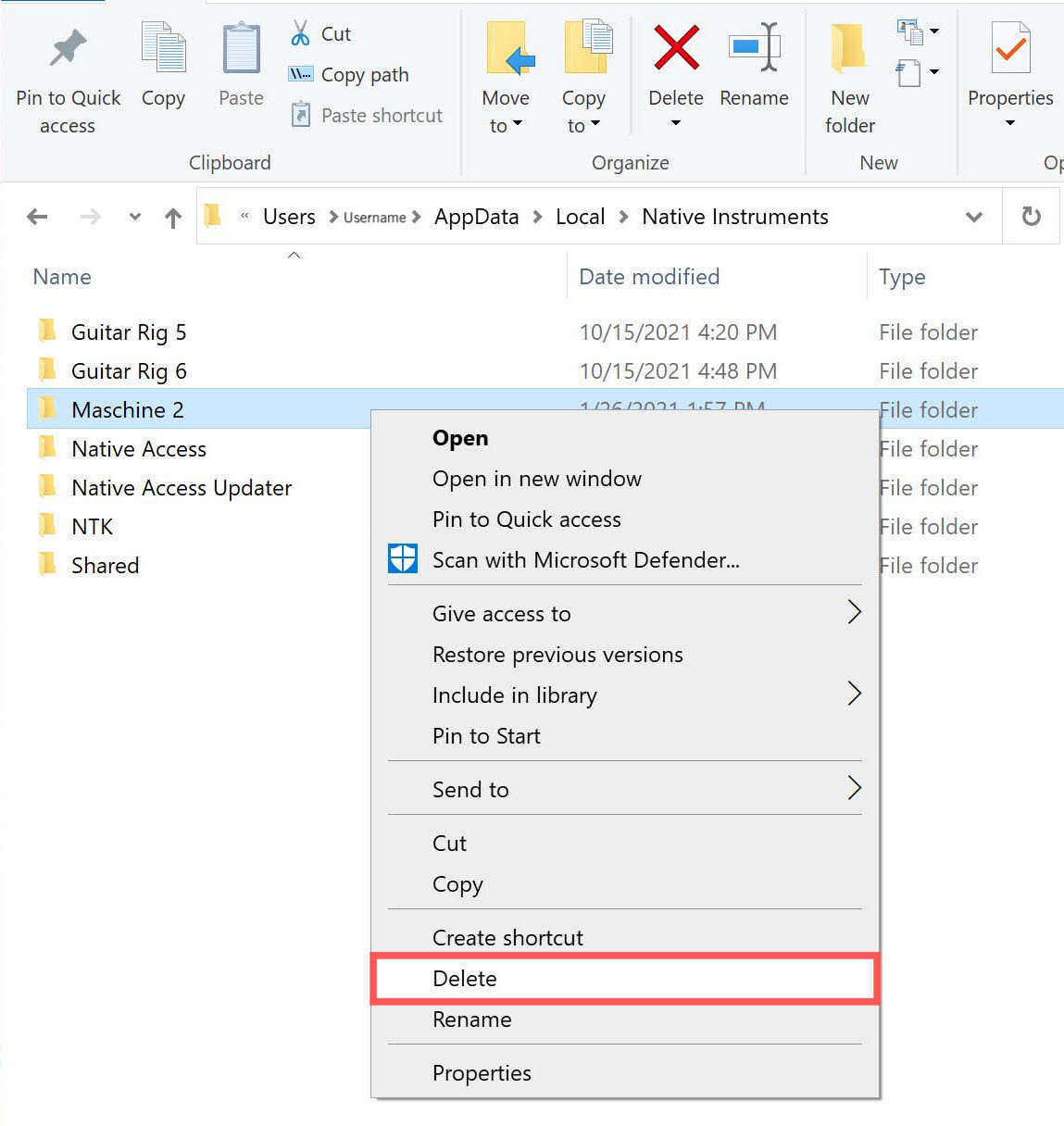
Task: Click the AppData breadcrumb in the address bar
Action: [x=476, y=217]
